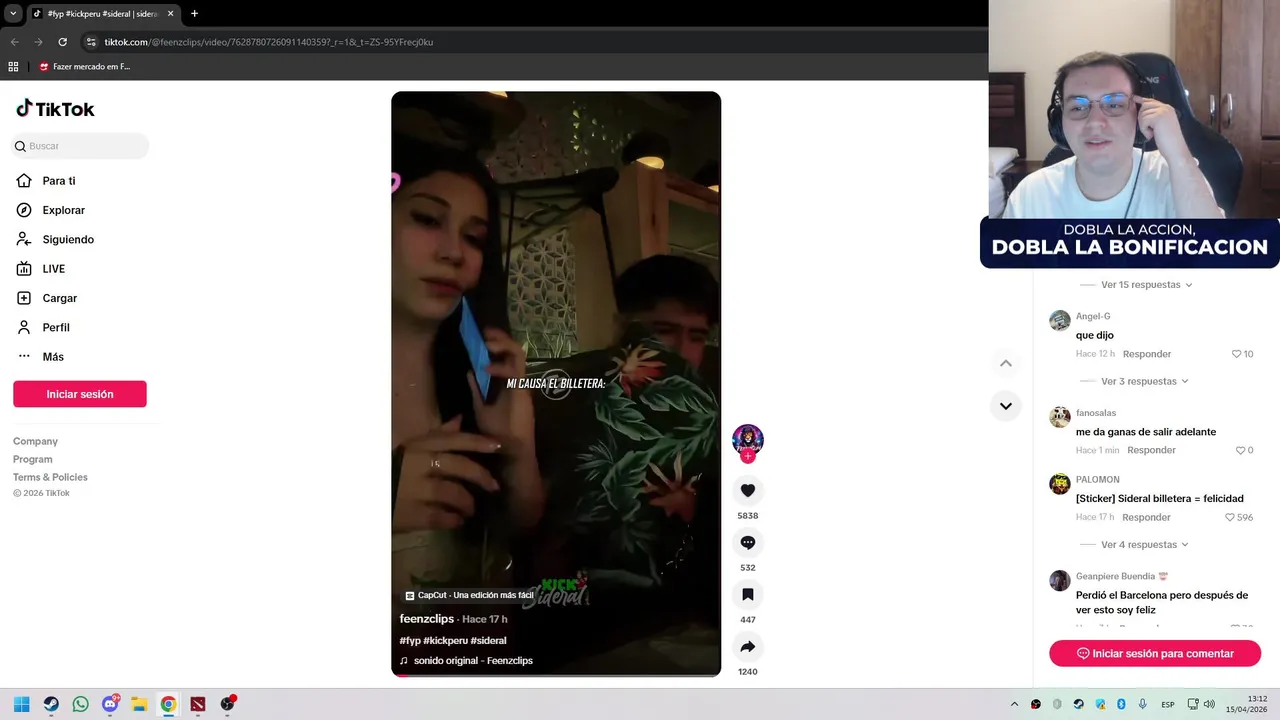The height and width of the screenshot is (720, 1280).
Task: Open feenzclips creator avatar
Action: point(748,439)
